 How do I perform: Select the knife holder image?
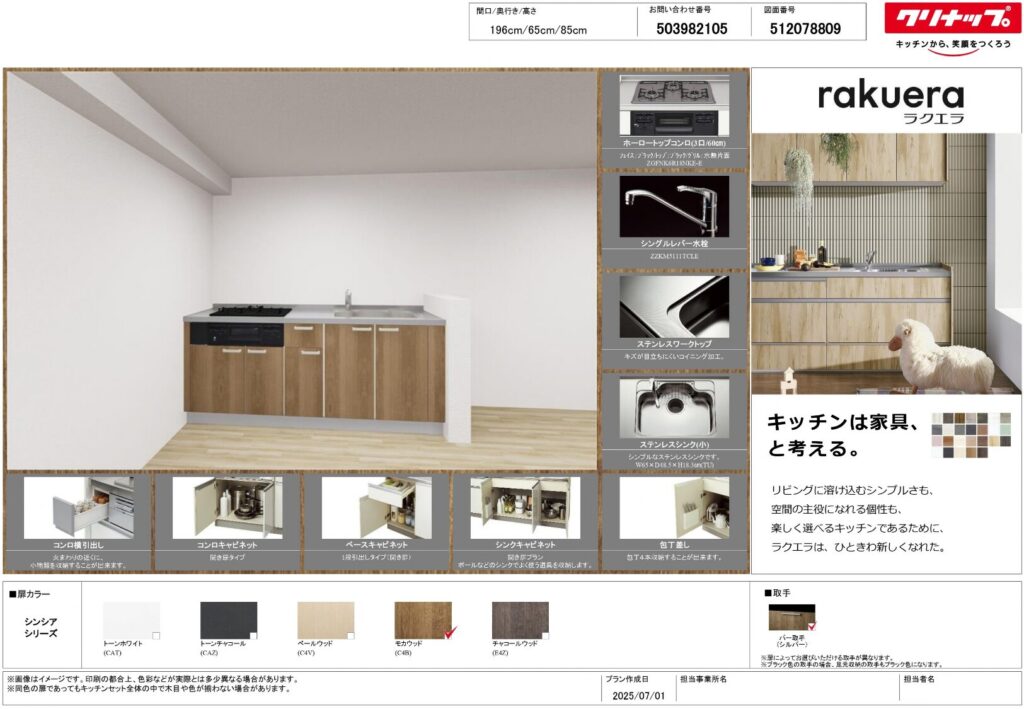click(x=673, y=507)
